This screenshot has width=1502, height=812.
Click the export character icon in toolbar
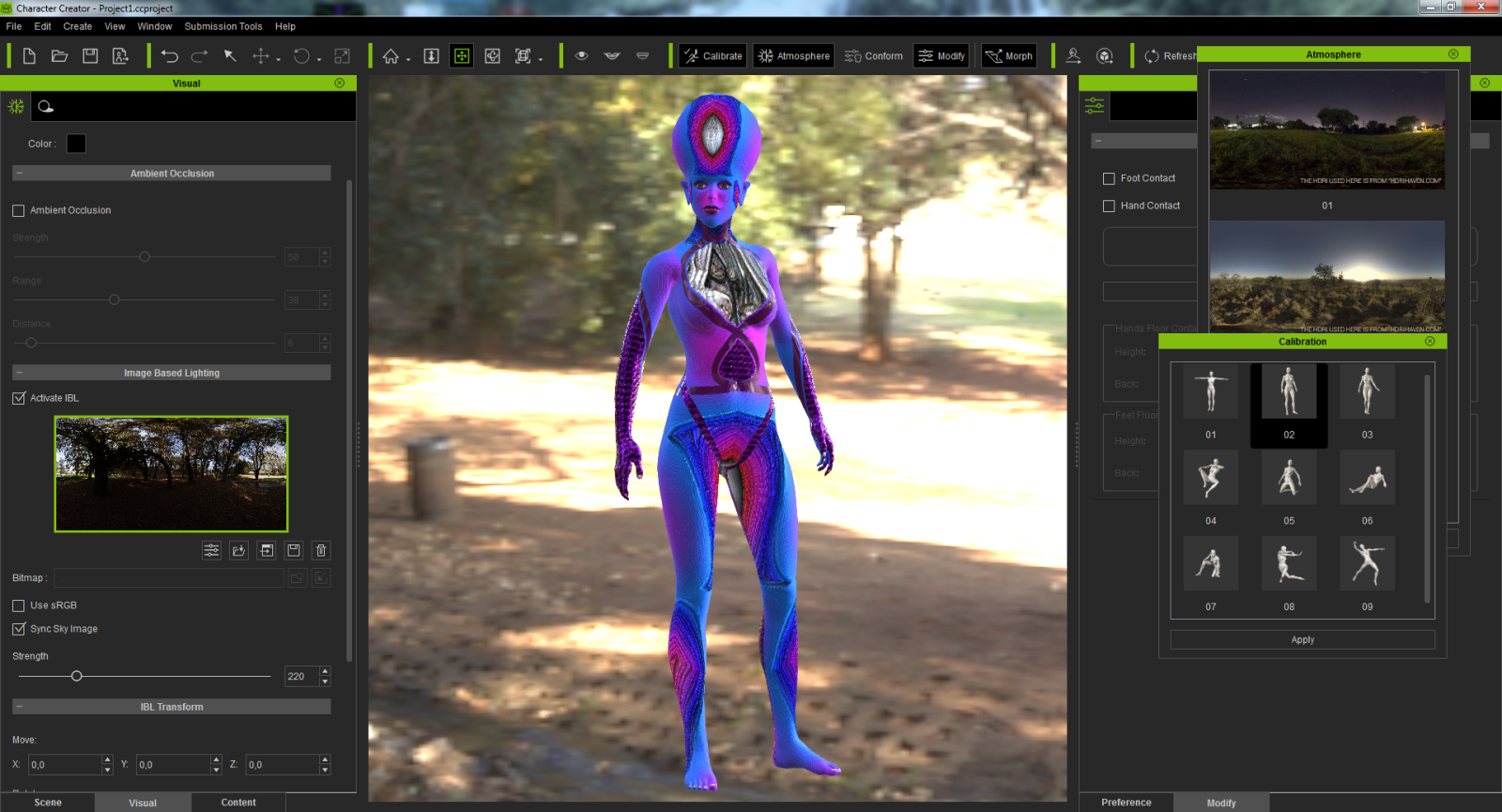121,56
